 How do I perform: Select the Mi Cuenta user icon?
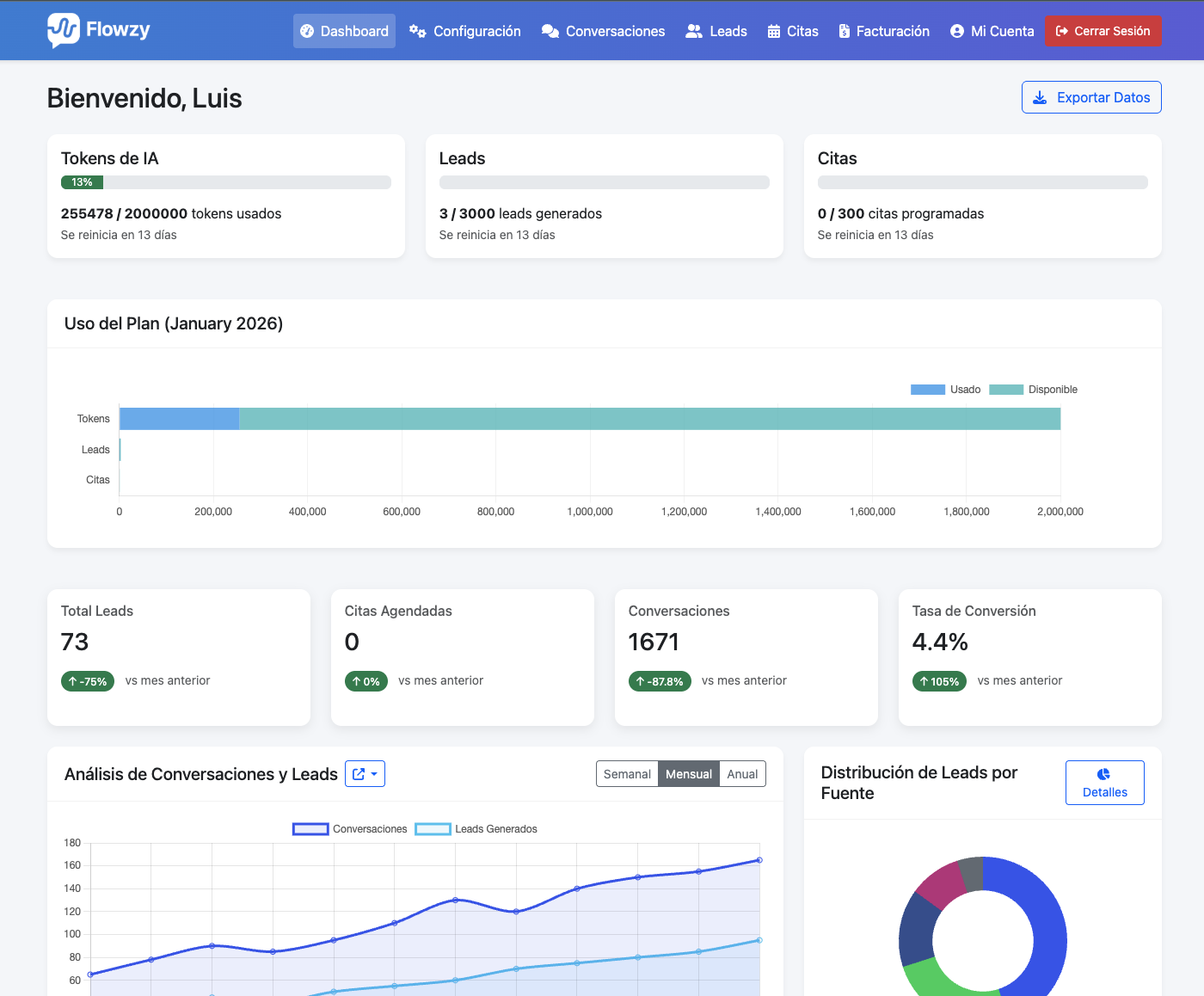[956, 31]
